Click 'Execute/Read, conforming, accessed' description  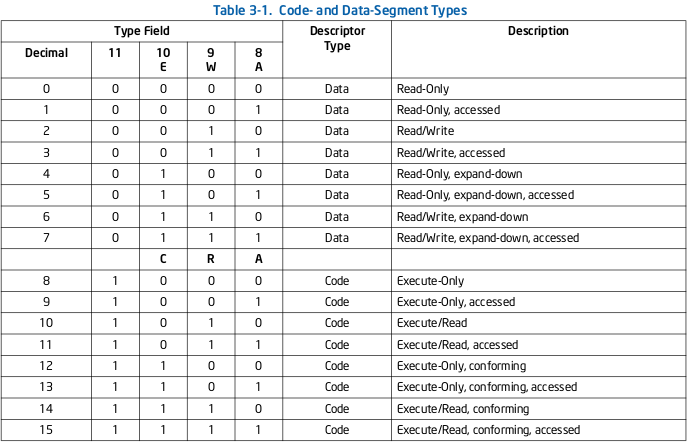tap(488, 430)
